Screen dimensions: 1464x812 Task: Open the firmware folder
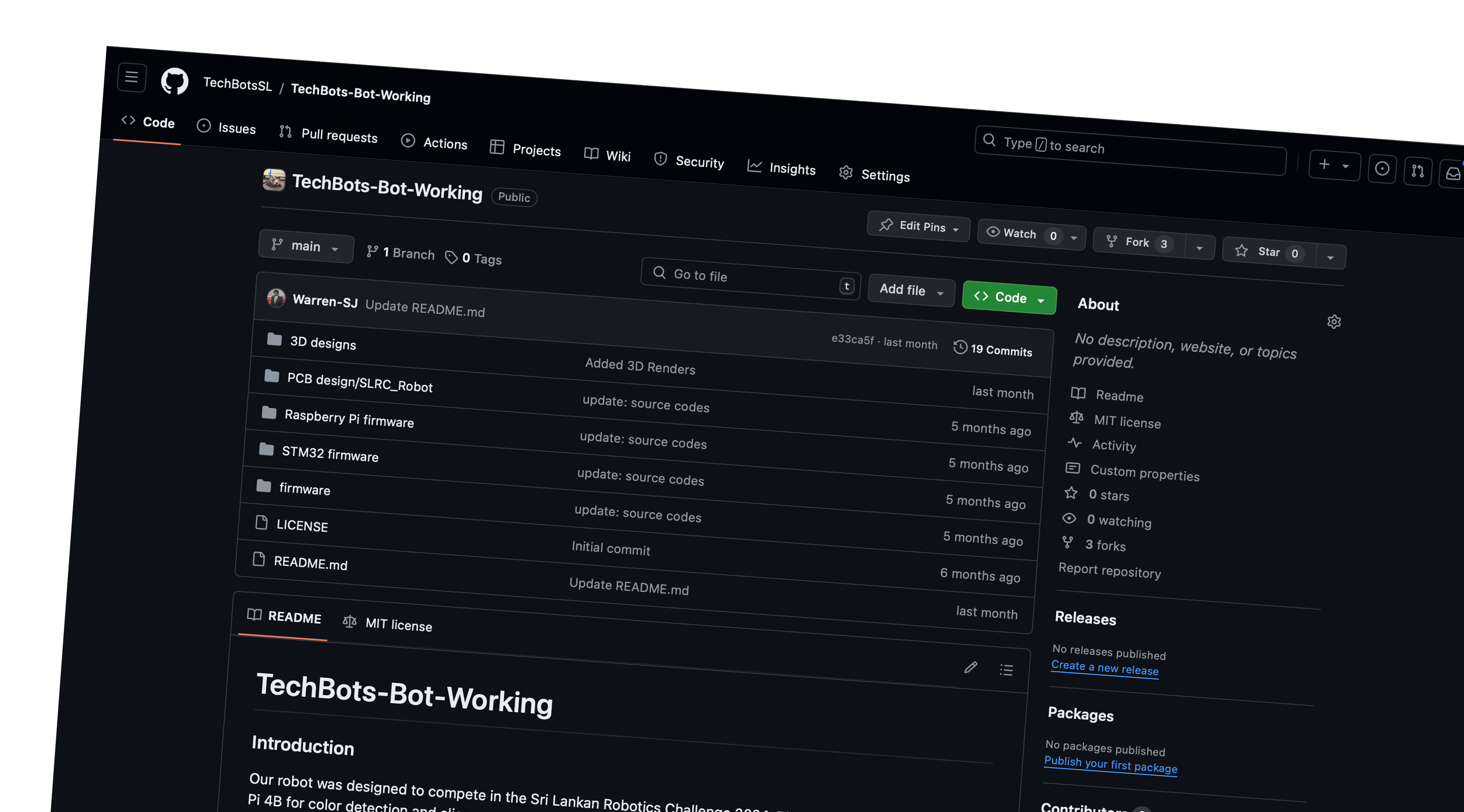305,488
